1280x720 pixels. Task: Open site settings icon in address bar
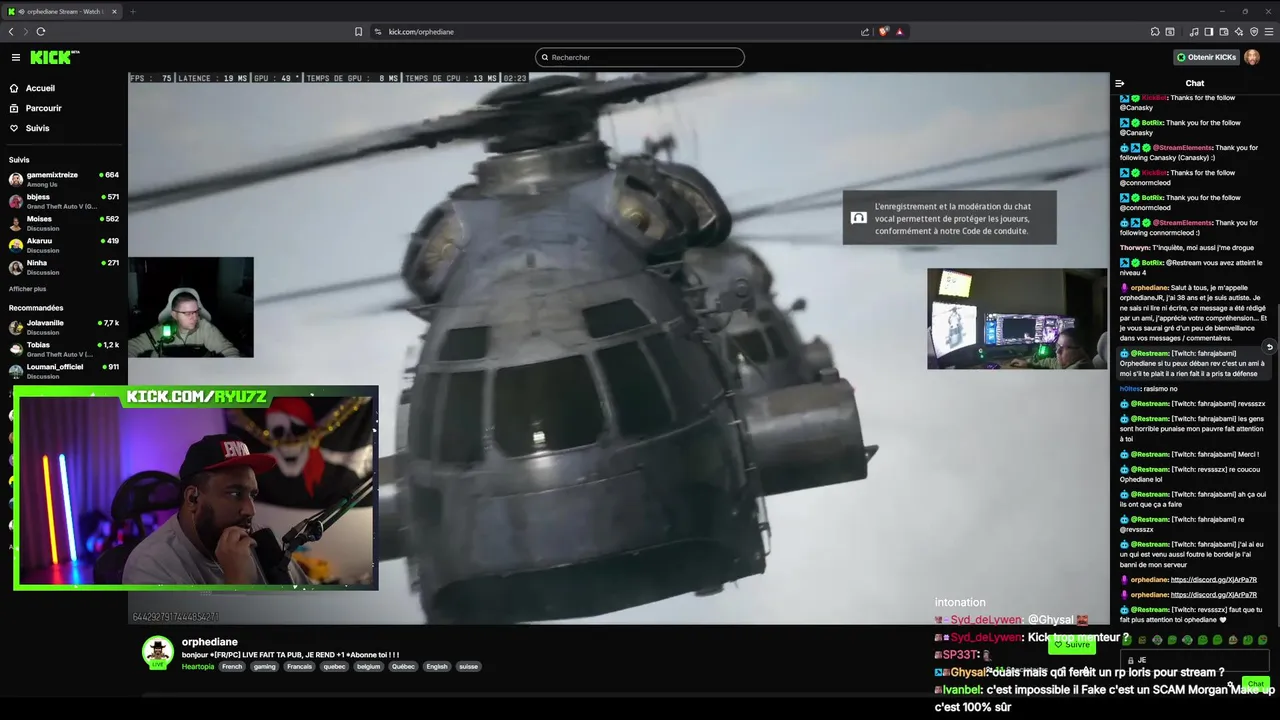coord(378,31)
